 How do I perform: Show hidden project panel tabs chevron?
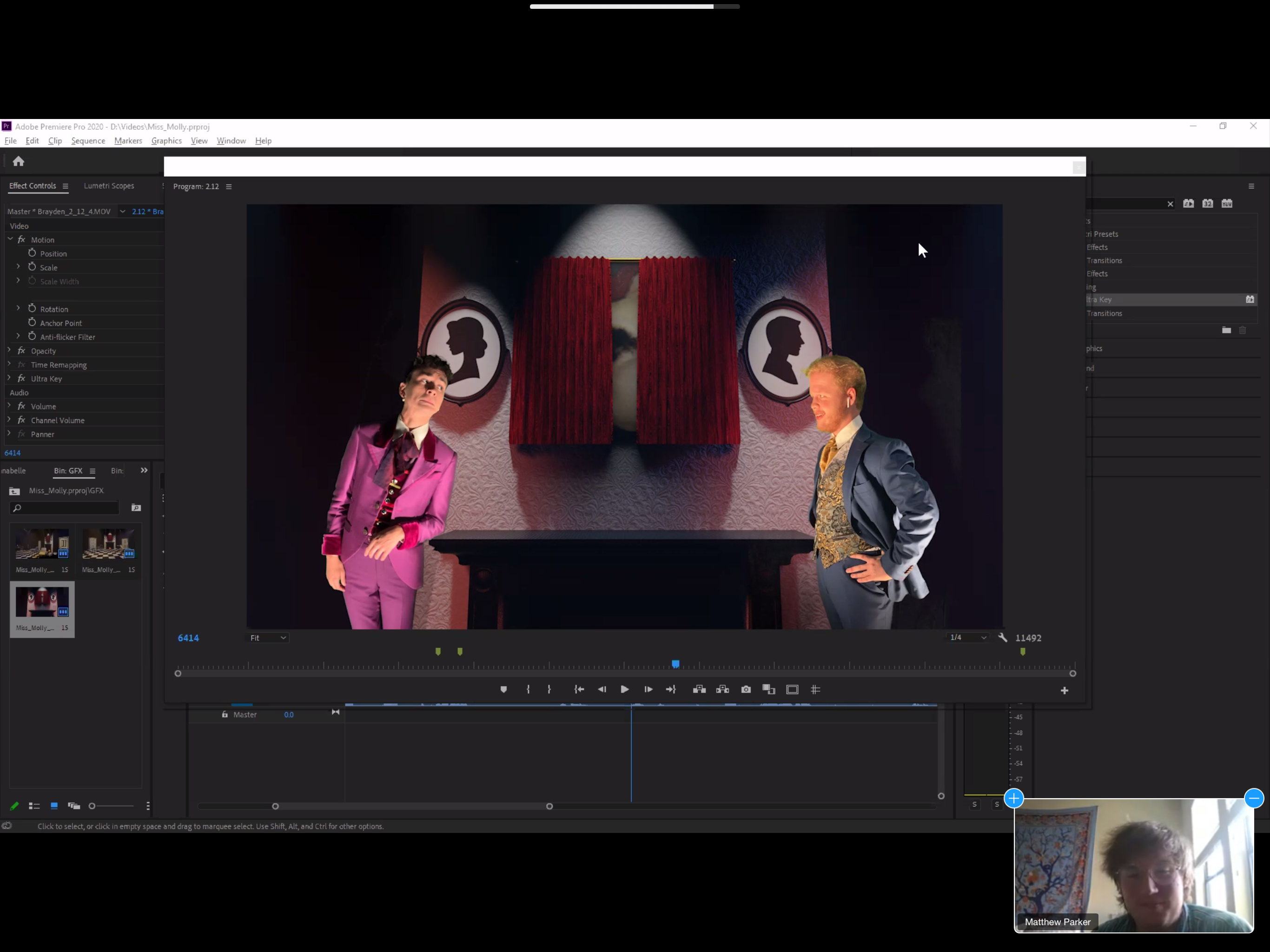pyautogui.click(x=144, y=470)
